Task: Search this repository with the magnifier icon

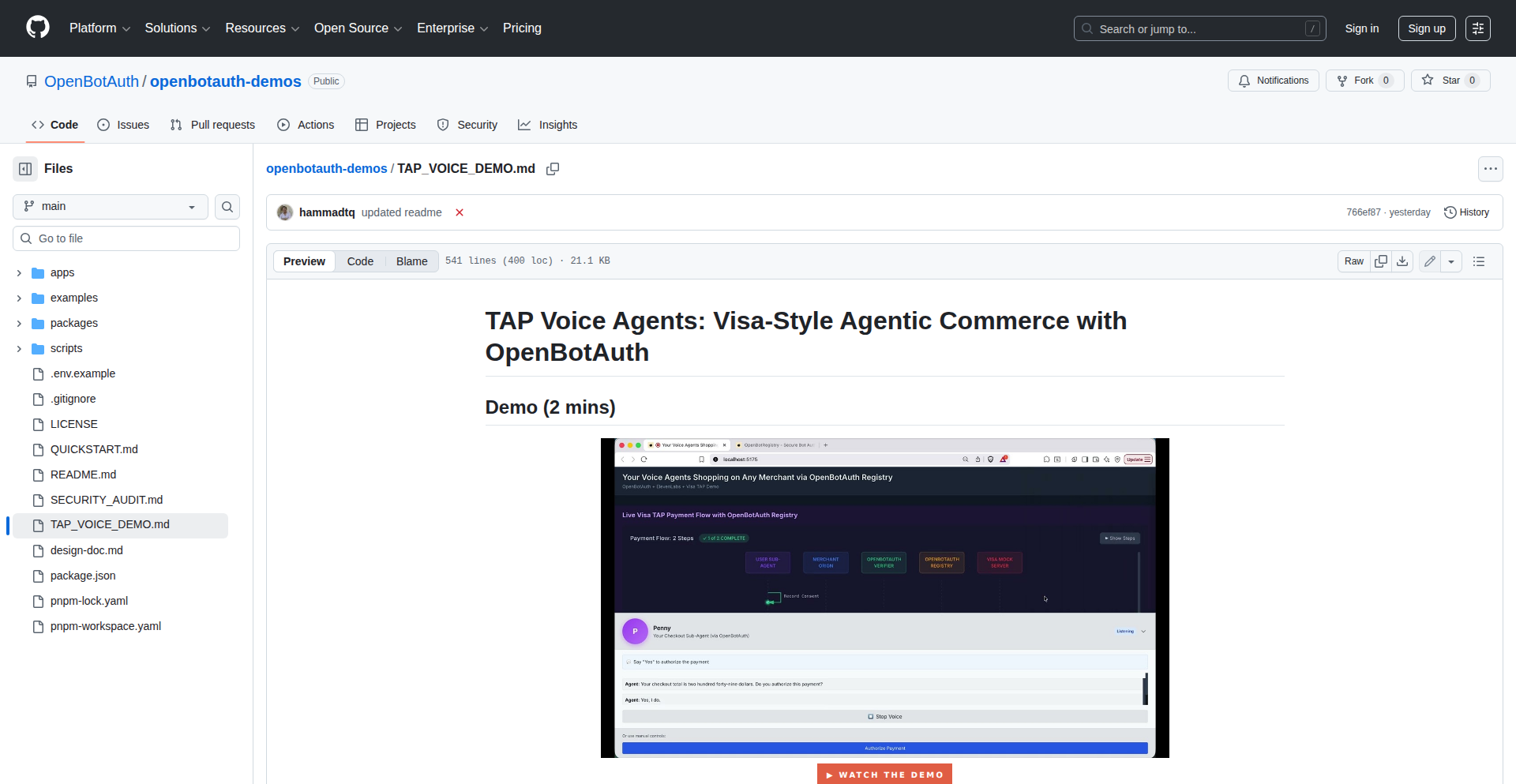Action: [x=227, y=206]
